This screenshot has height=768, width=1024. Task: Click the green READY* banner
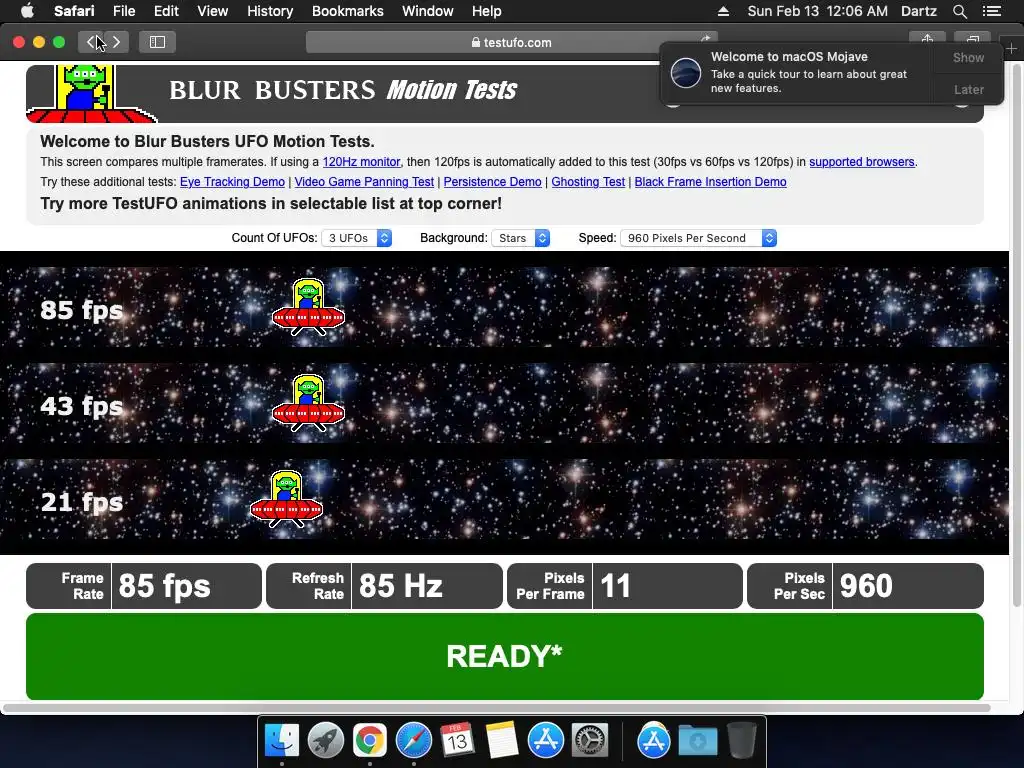(505, 656)
